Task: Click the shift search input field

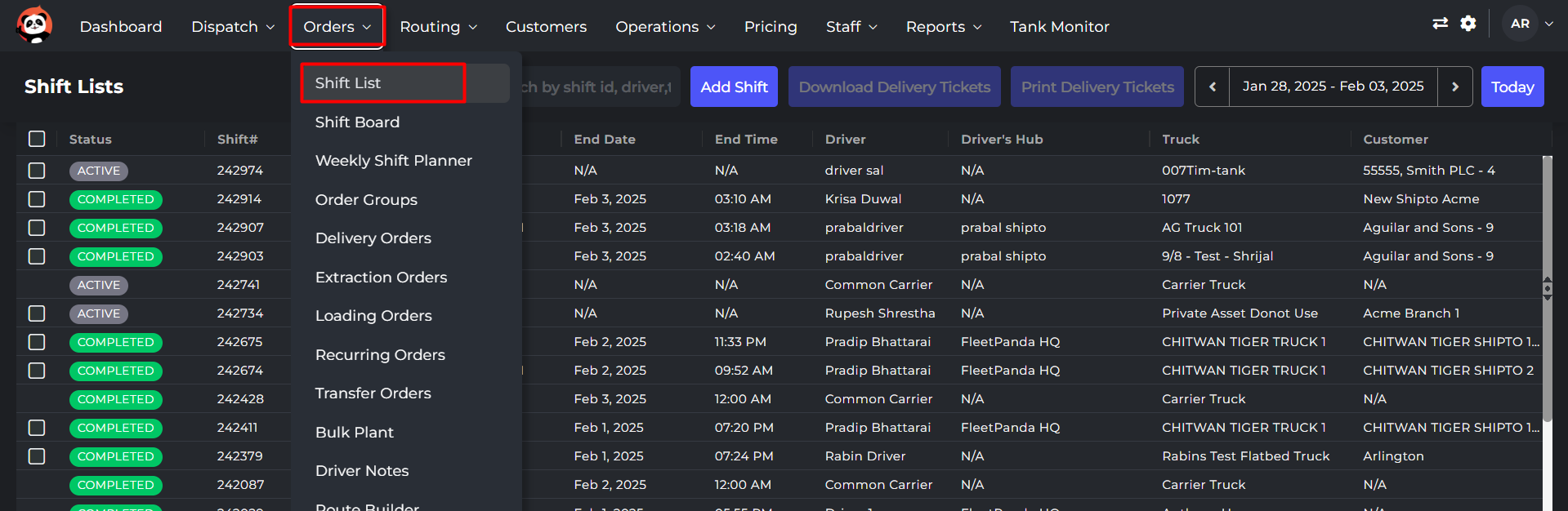Action: pos(600,87)
